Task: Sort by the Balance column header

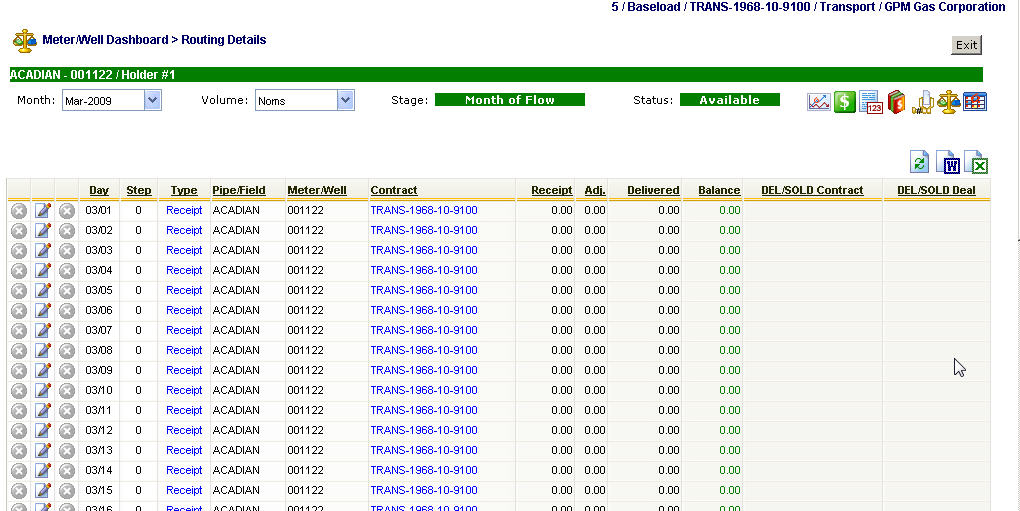Action: (x=718, y=190)
